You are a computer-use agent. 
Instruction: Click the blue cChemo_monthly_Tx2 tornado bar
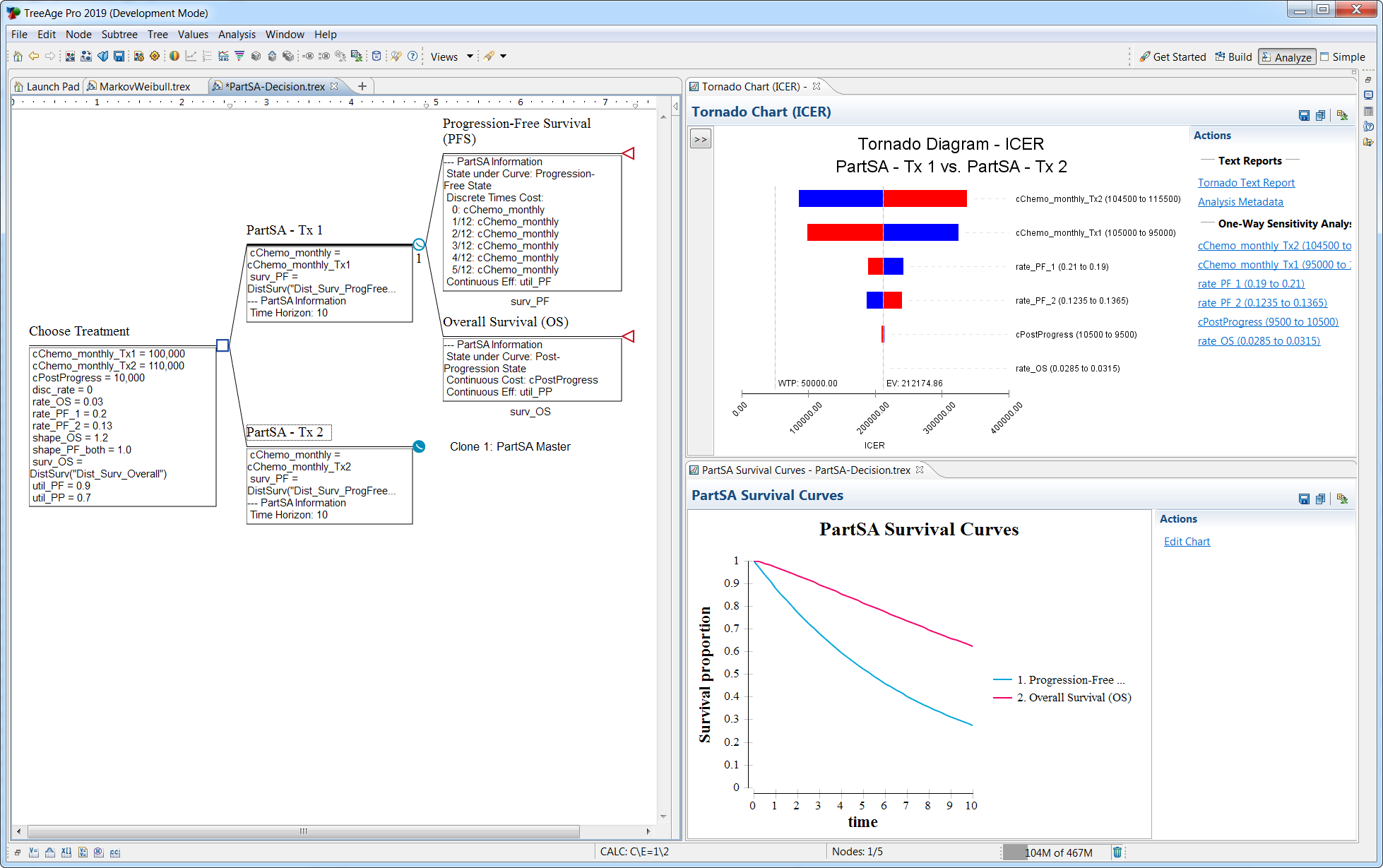point(841,199)
